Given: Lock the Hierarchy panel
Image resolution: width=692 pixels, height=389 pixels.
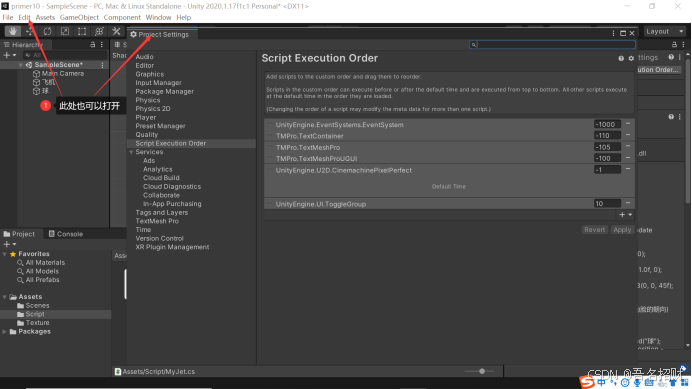Looking at the screenshot, I should click(92, 45).
